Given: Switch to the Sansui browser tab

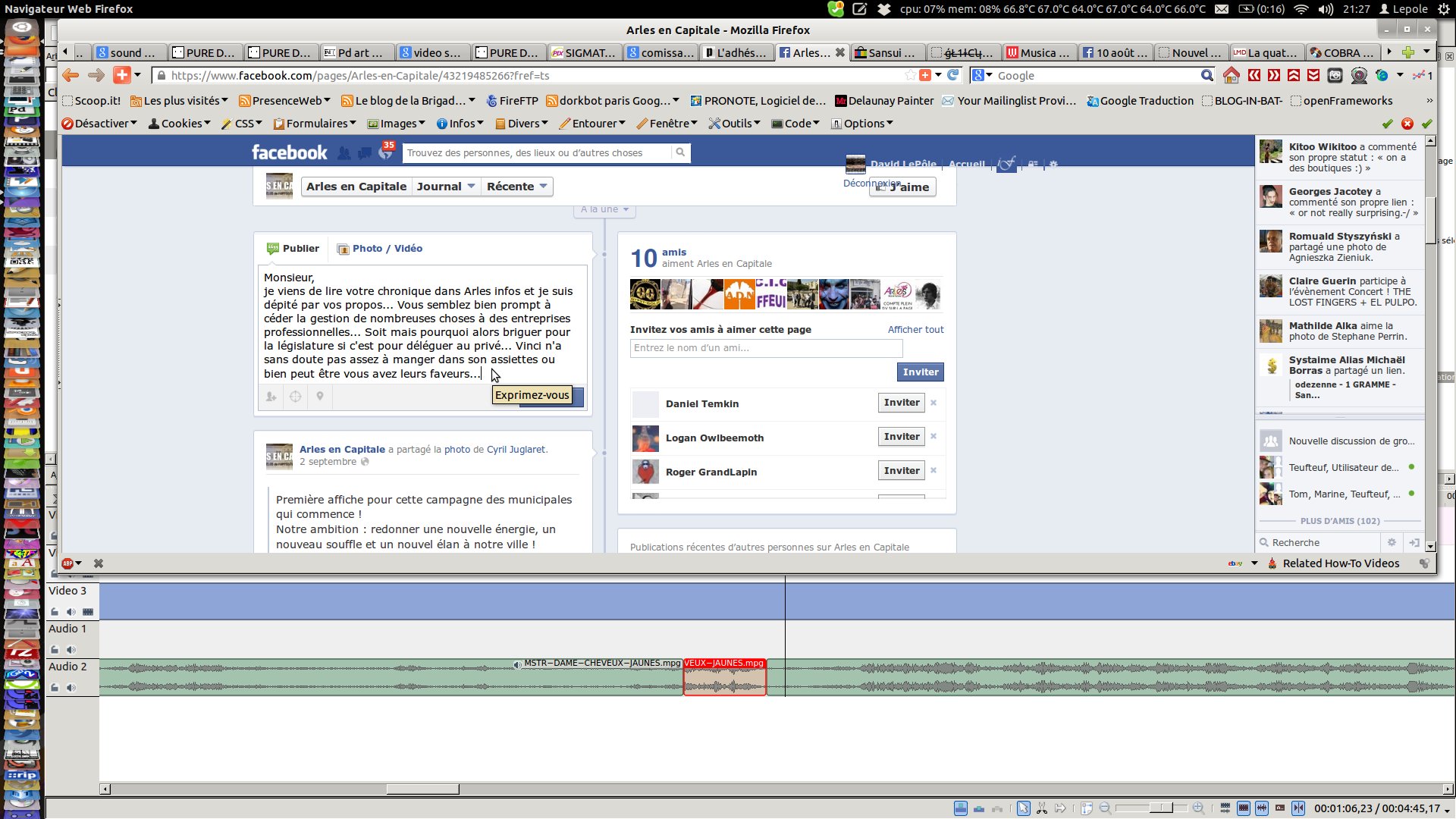Looking at the screenshot, I should coord(889,52).
